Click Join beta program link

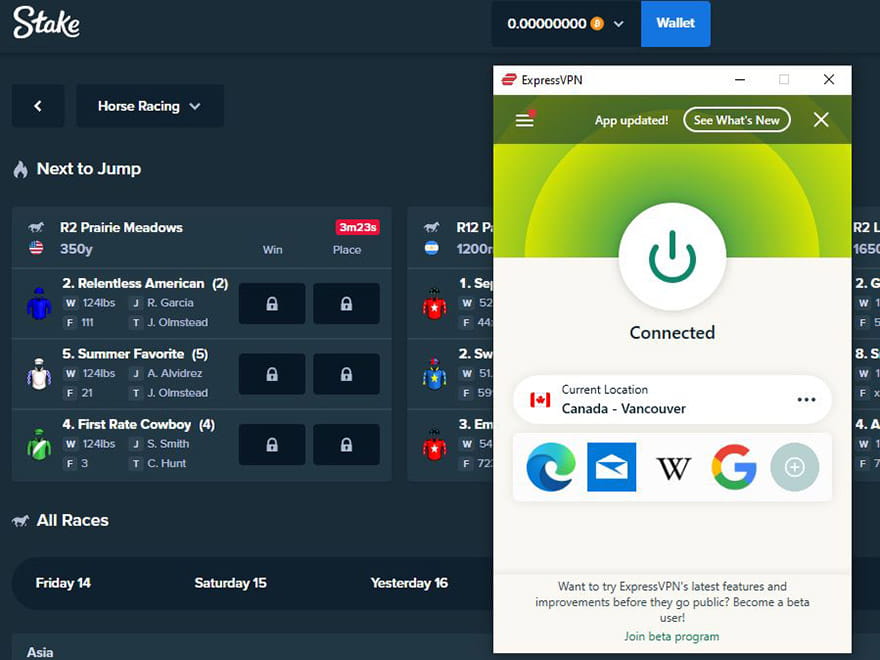(671, 636)
